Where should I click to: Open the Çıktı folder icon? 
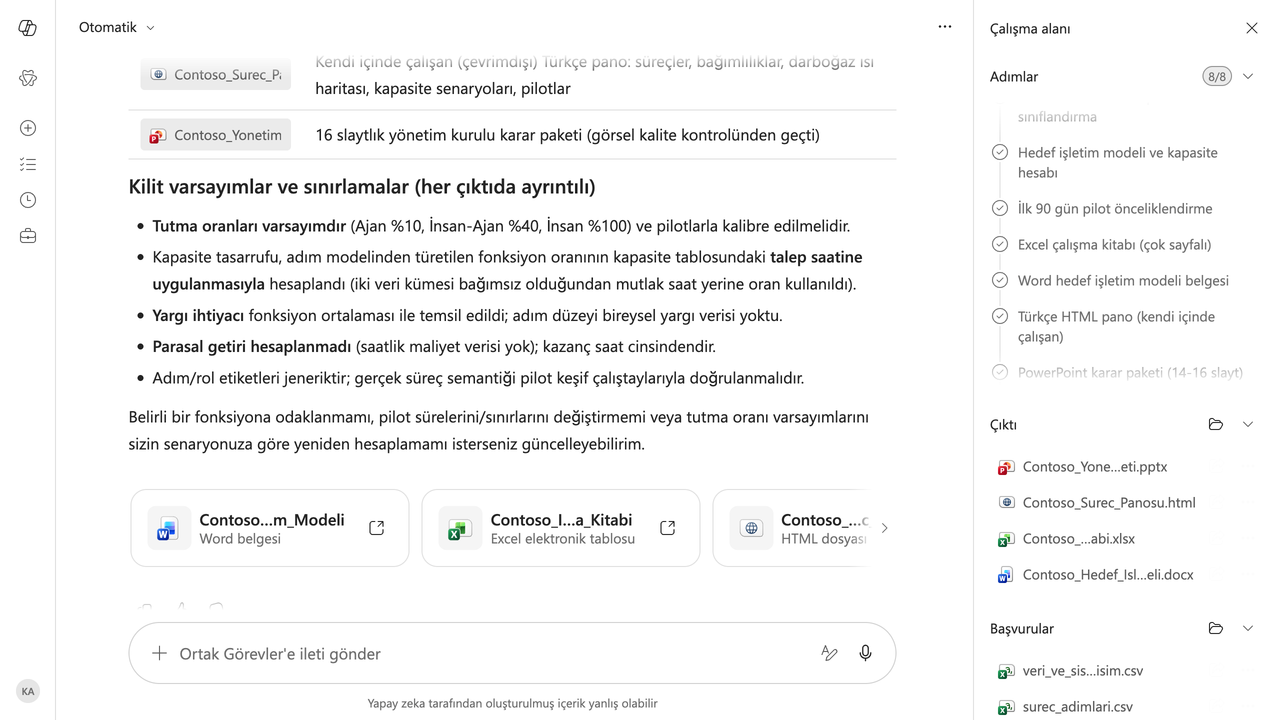[1216, 425]
